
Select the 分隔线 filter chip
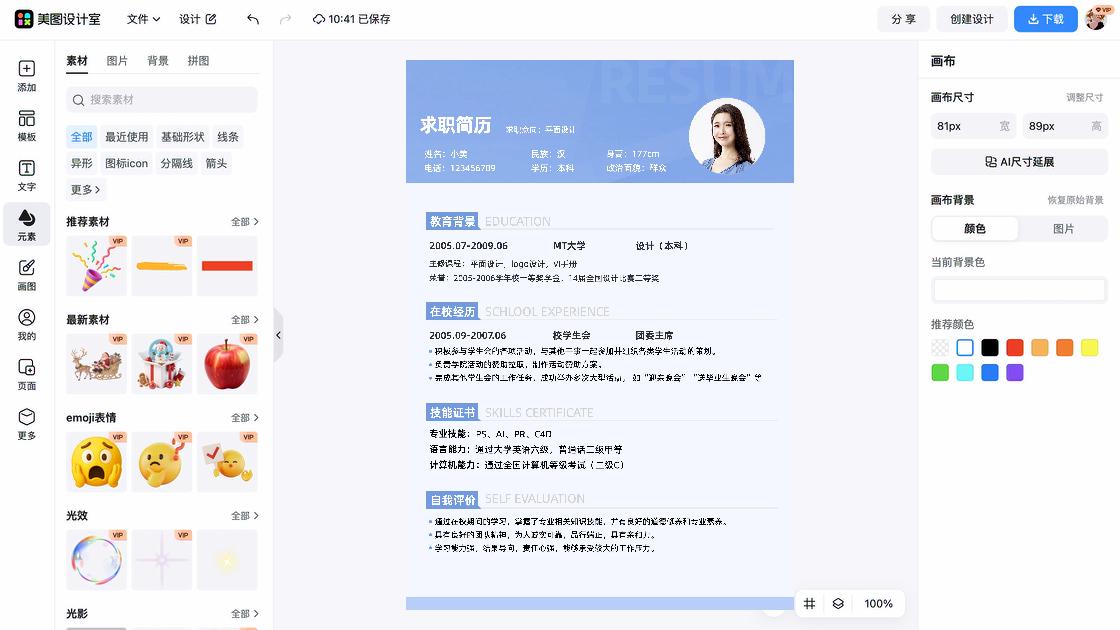(176, 164)
